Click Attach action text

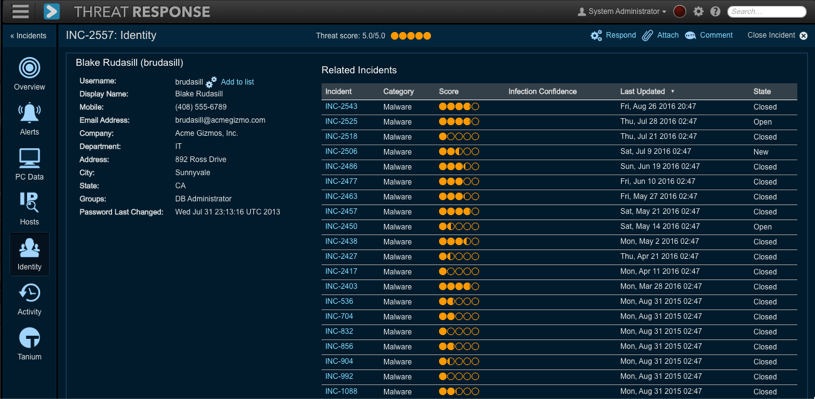pos(668,35)
